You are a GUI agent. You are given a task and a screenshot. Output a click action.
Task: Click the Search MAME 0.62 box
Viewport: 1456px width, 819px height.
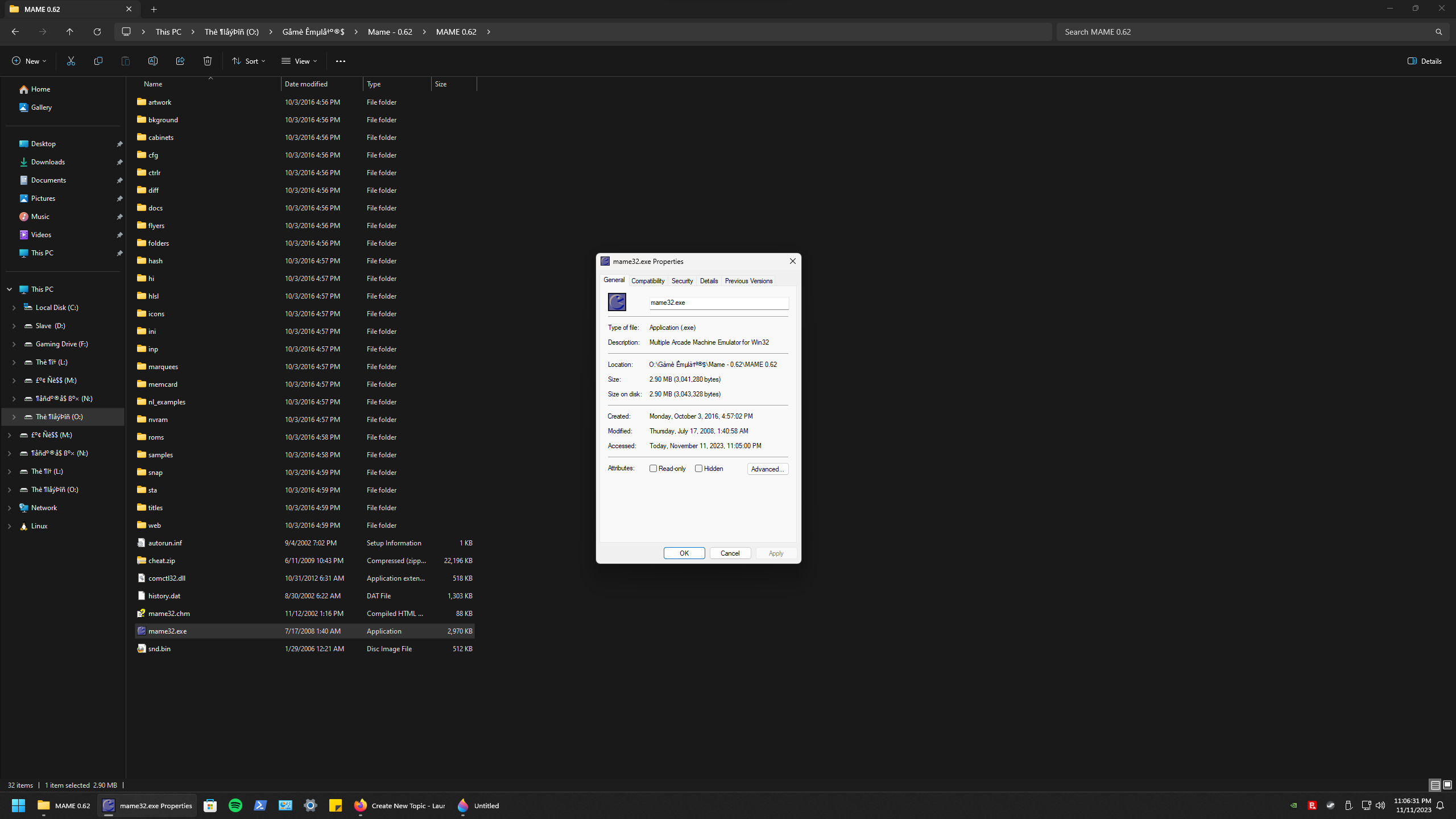click(1246, 32)
